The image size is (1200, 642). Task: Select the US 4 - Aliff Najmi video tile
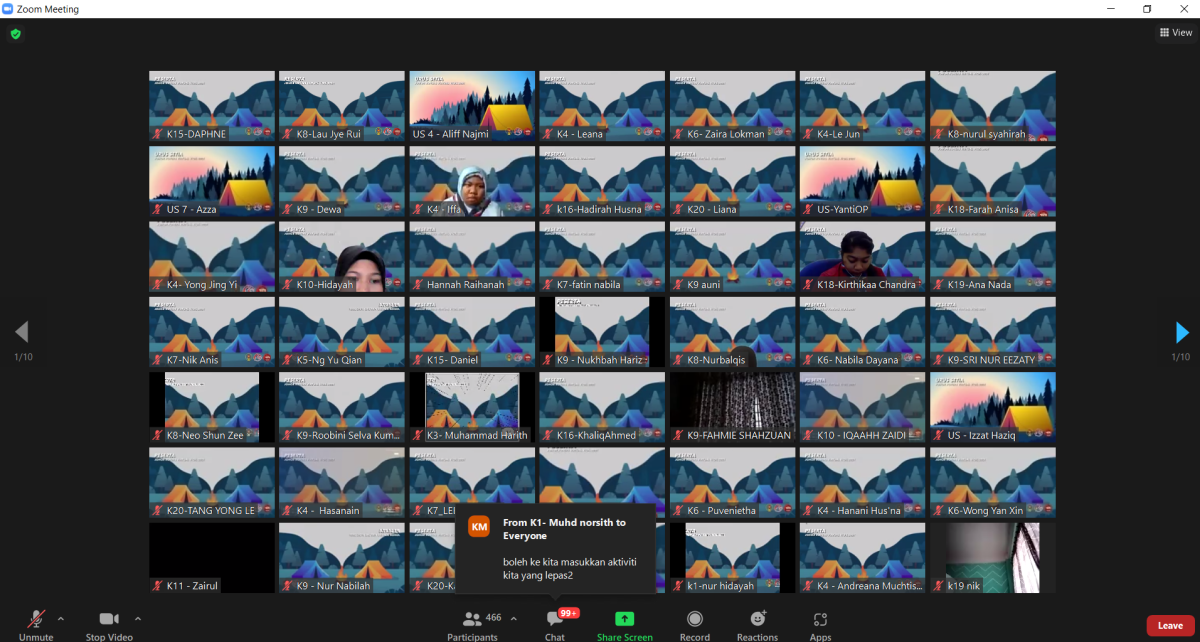472,105
